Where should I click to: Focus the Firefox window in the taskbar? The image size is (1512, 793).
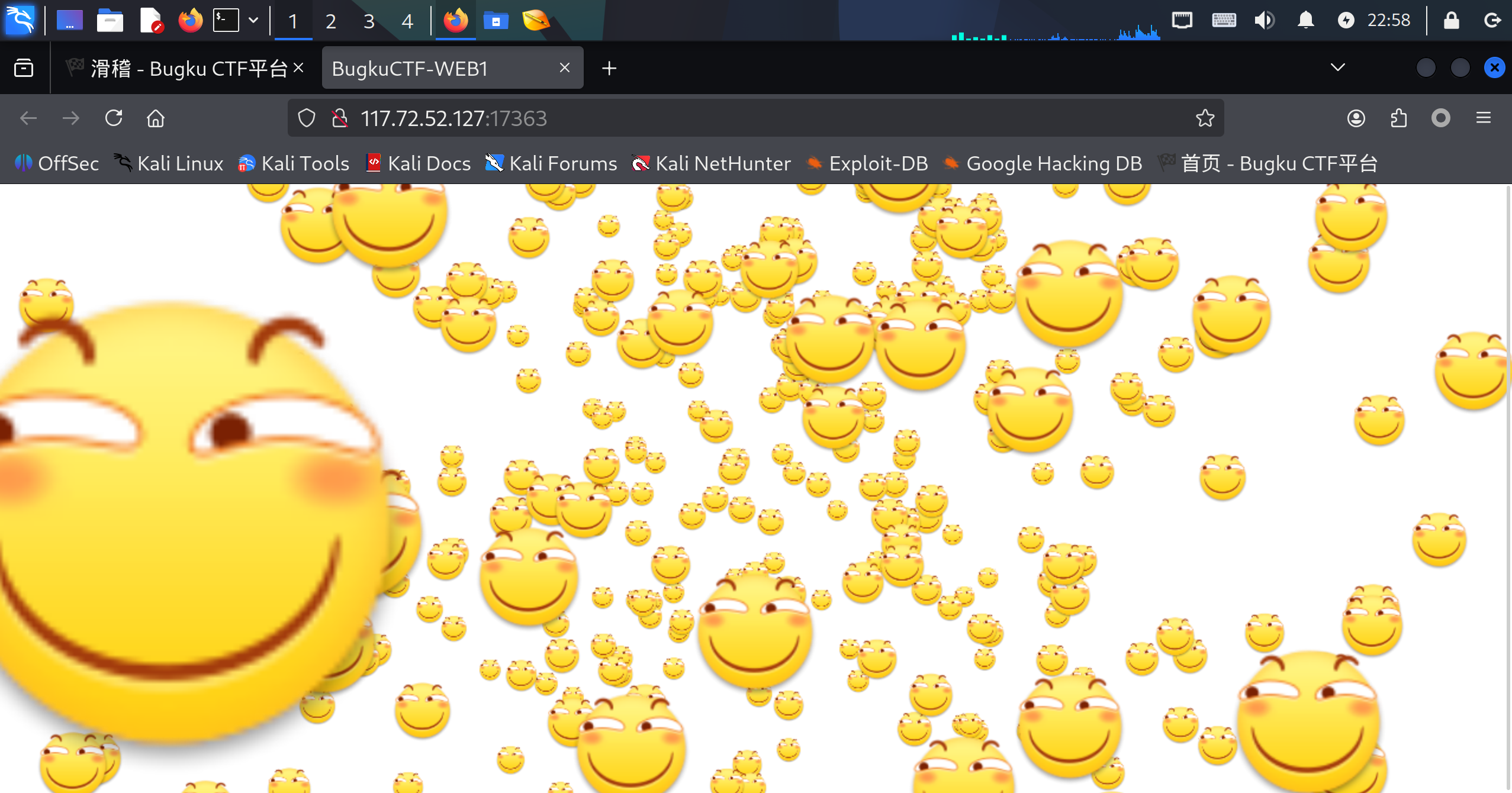click(456, 21)
